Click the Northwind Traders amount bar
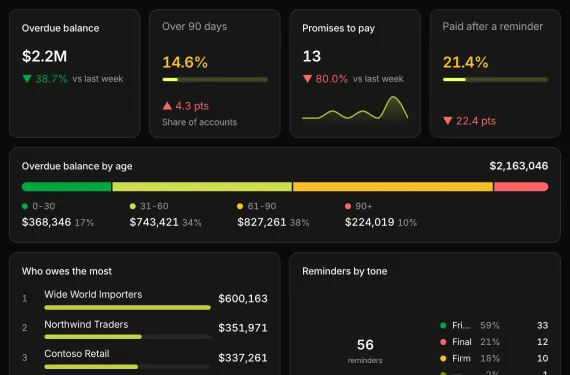The image size is (570, 375). (x=127, y=337)
